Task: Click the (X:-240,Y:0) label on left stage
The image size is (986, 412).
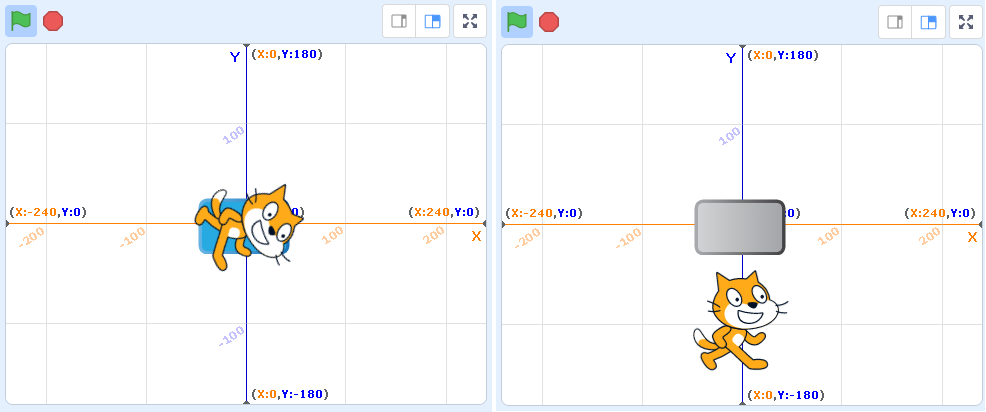Action: [48, 212]
